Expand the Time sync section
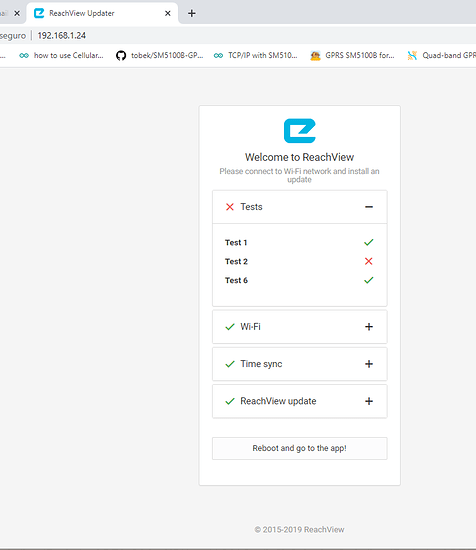Image resolution: width=476 pixels, height=550 pixels. coord(369,364)
